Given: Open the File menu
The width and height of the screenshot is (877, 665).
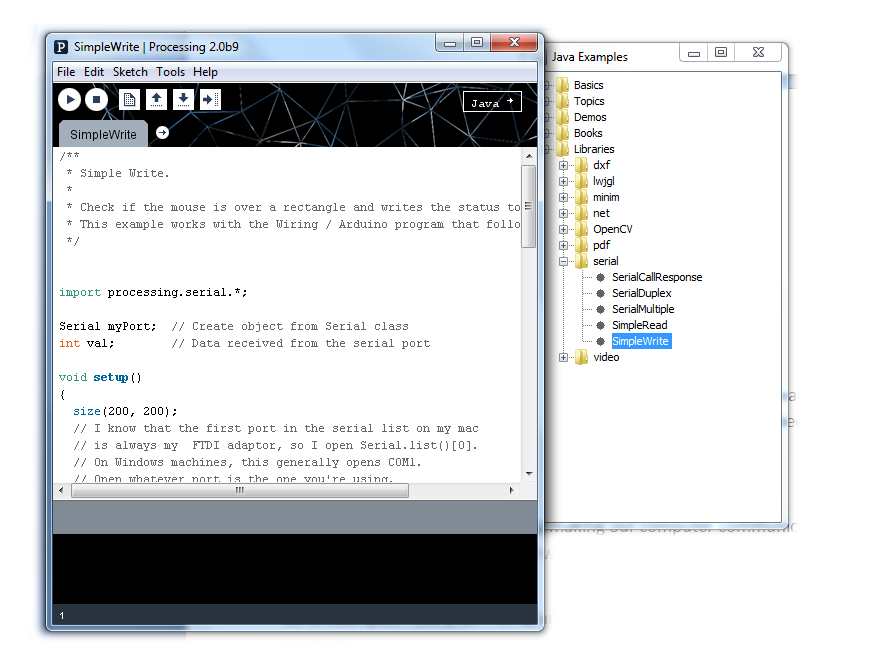Looking at the screenshot, I should tap(66, 72).
